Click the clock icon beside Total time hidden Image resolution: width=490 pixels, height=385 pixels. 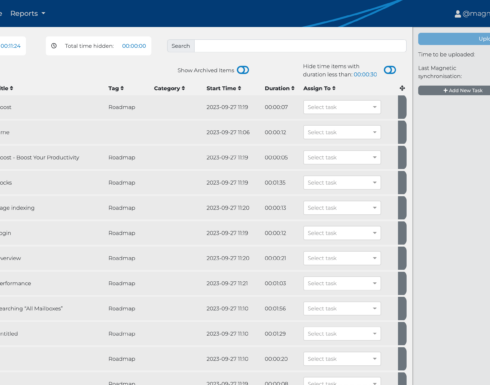pyautogui.click(x=54, y=46)
